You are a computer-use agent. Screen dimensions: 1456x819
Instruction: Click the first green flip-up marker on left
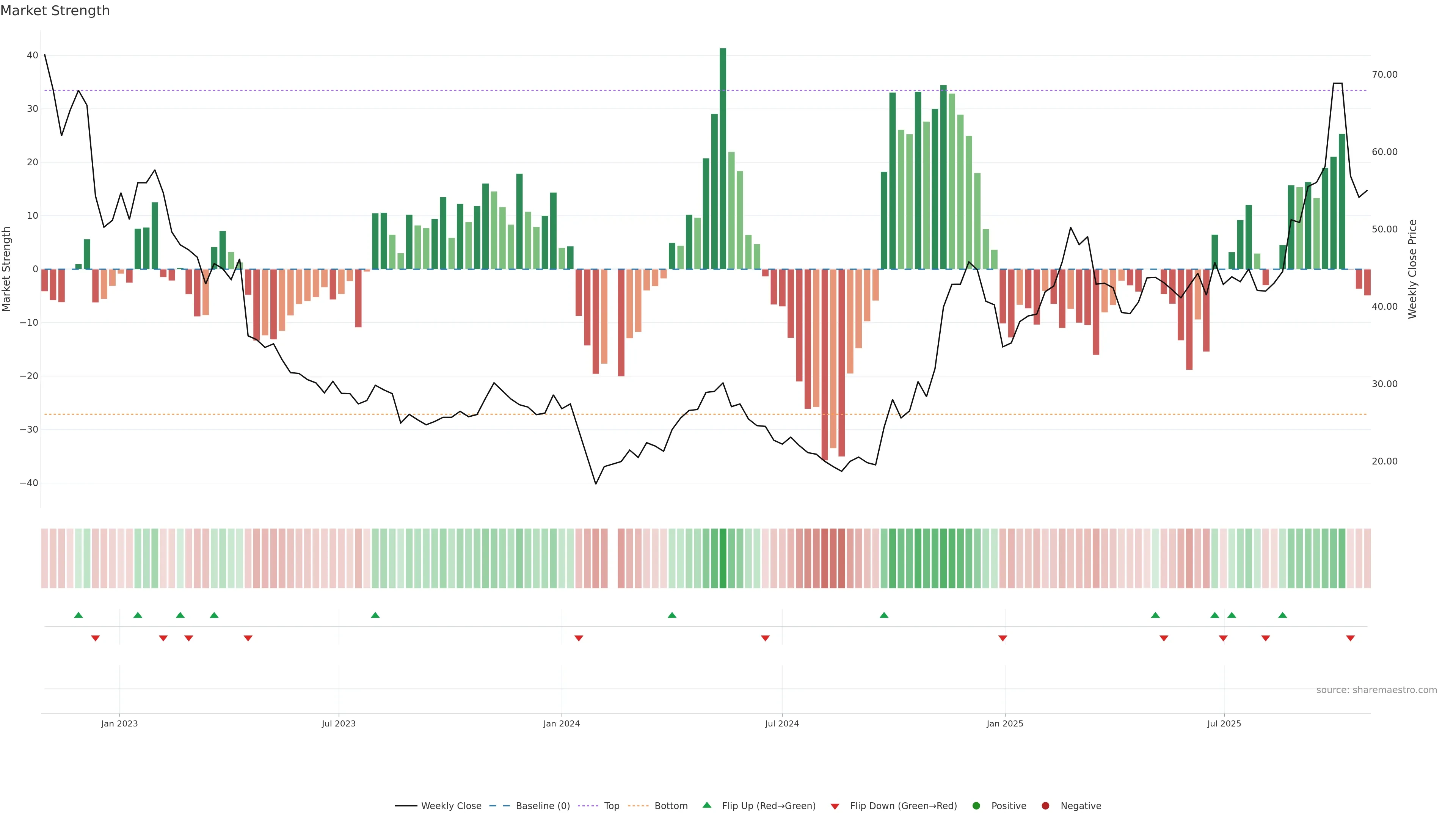pos(78,615)
